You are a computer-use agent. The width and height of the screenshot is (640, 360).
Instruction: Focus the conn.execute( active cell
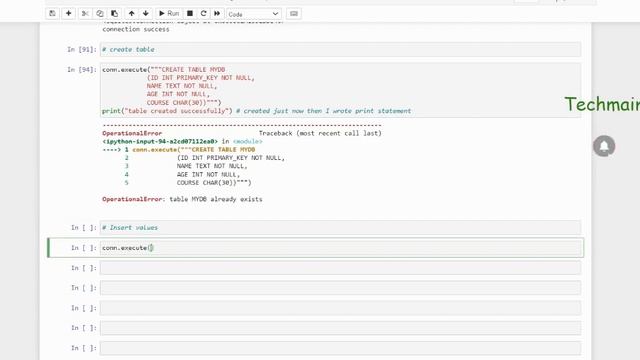(x=340, y=248)
